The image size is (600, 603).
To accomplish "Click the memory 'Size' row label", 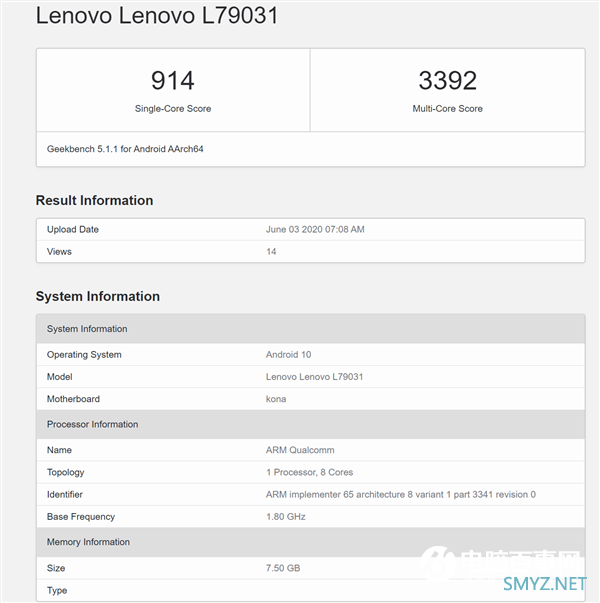I will click(56, 568).
